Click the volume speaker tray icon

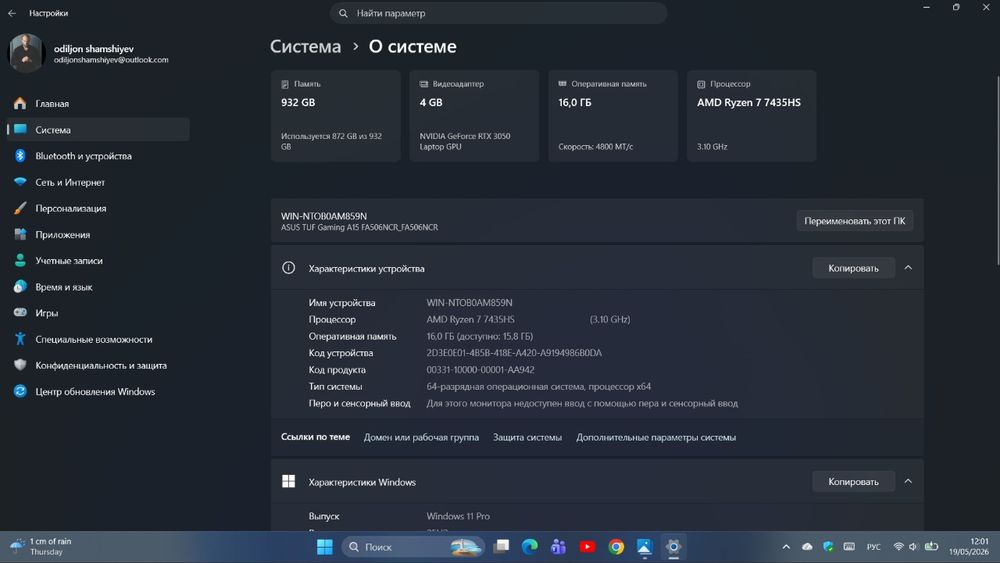click(913, 546)
